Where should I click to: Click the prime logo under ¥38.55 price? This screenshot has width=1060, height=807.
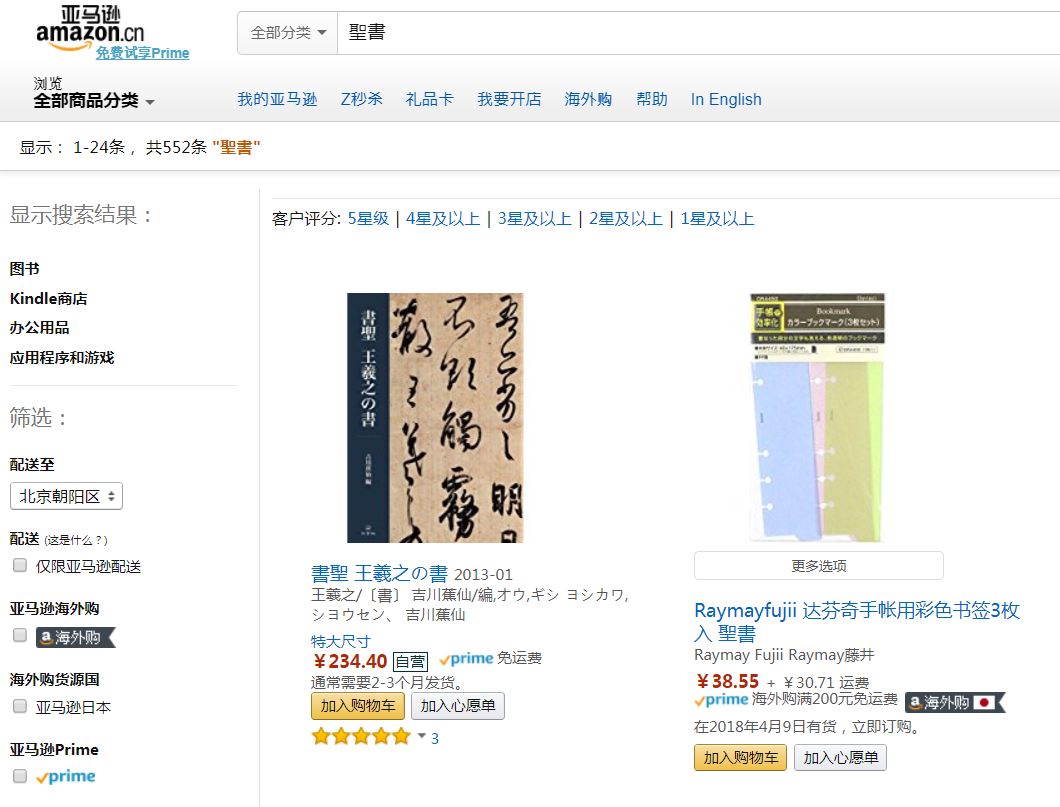pos(721,700)
